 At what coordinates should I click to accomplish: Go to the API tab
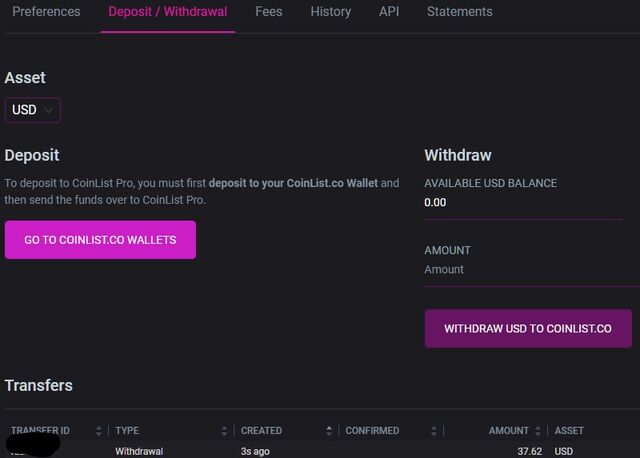pos(389,11)
